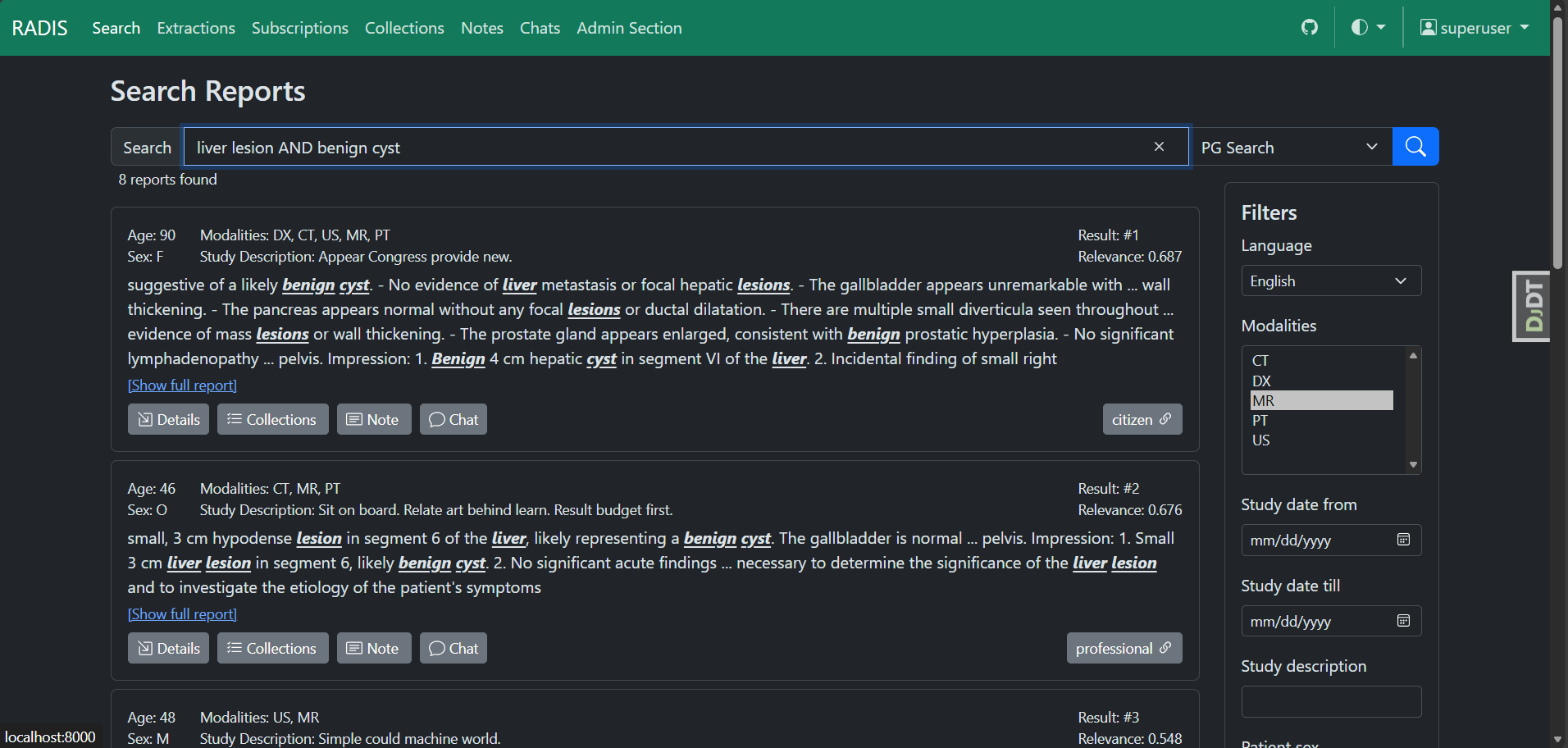Open the GitHub repository icon in navbar
The image size is (1568, 748).
pyautogui.click(x=1310, y=27)
